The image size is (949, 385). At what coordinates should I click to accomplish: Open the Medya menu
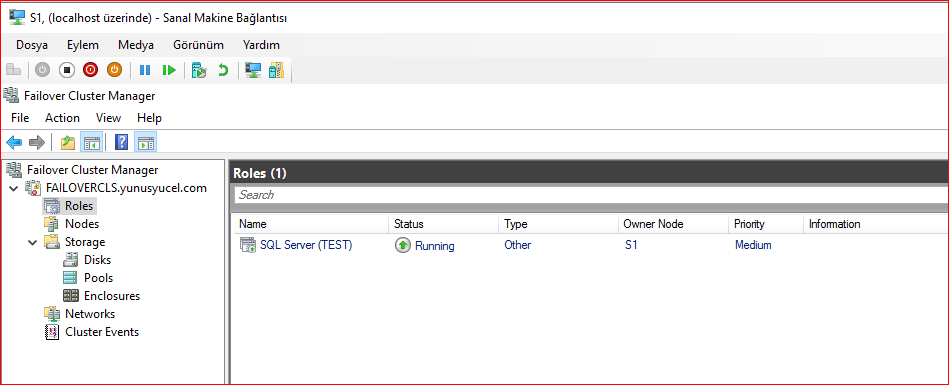tap(136, 45)
